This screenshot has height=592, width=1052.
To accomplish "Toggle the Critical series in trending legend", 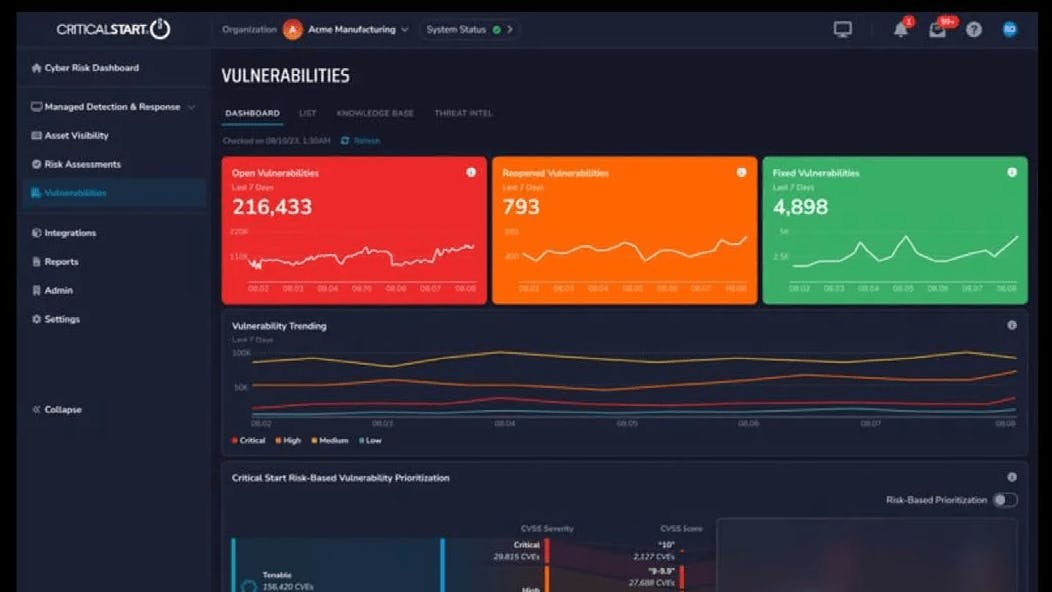I will click(x=249, y=440).
